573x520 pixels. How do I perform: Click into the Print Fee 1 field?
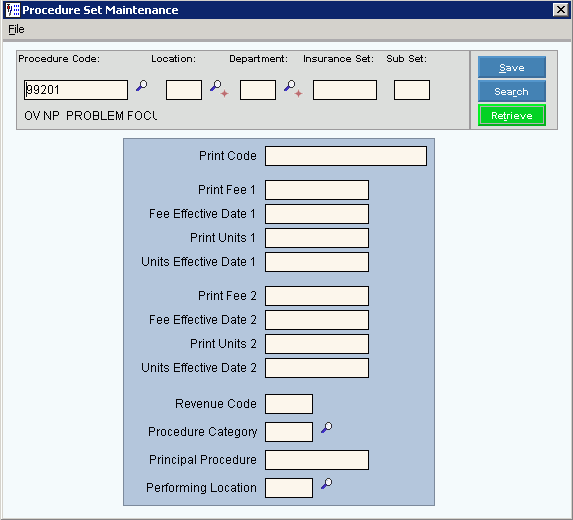(x=317, y=190)
